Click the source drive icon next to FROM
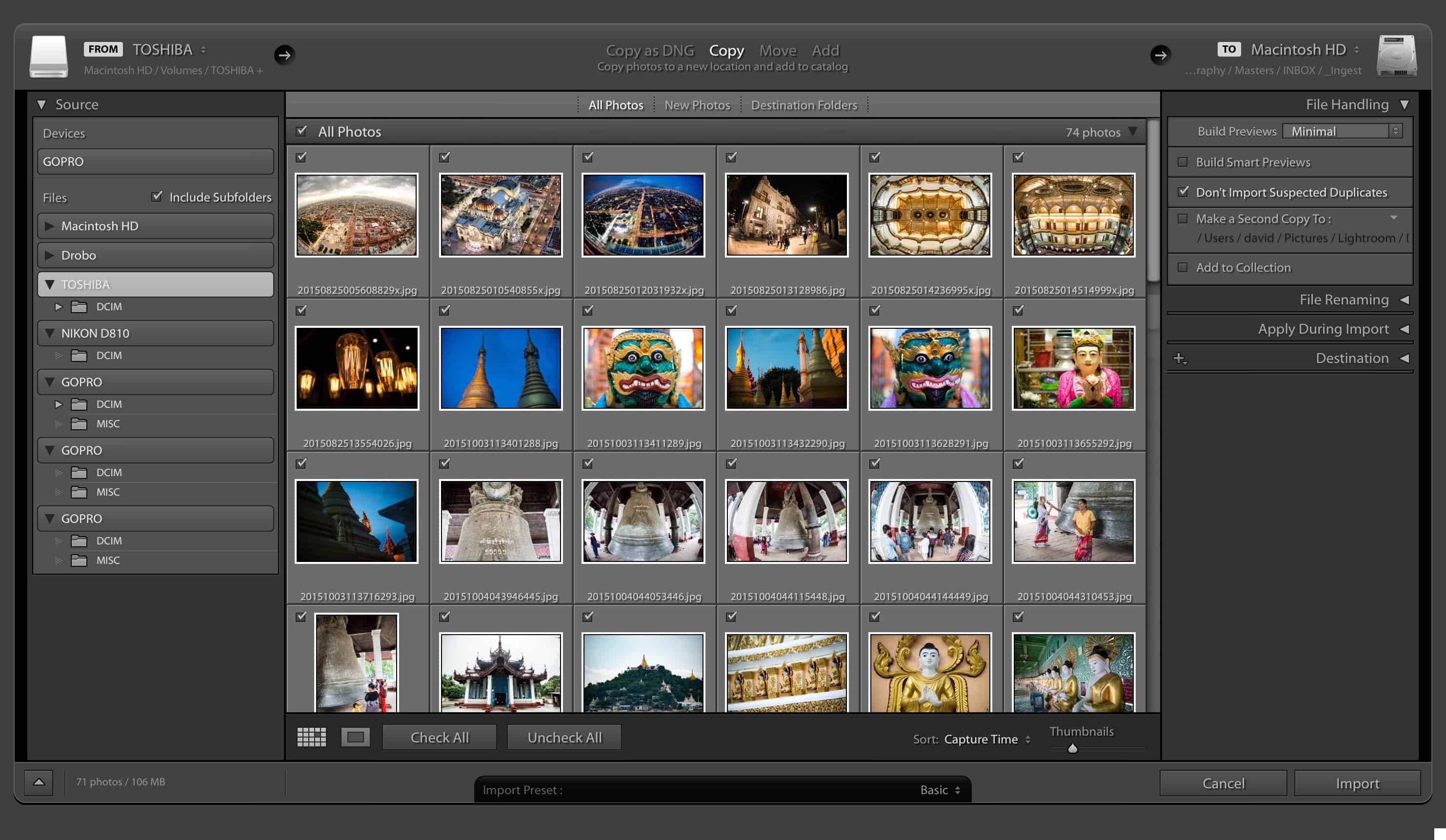This screenshot has width=1446, height=840. [x=49, y=56]
